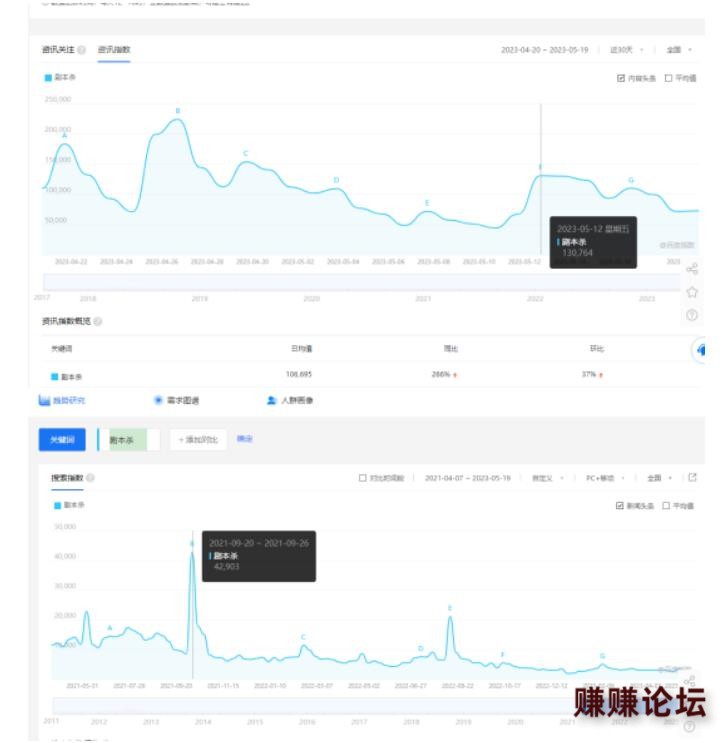Click question-mark help icon below star
Screen dimensions: 728x743
pyautogui.click(x=692, y=315)
